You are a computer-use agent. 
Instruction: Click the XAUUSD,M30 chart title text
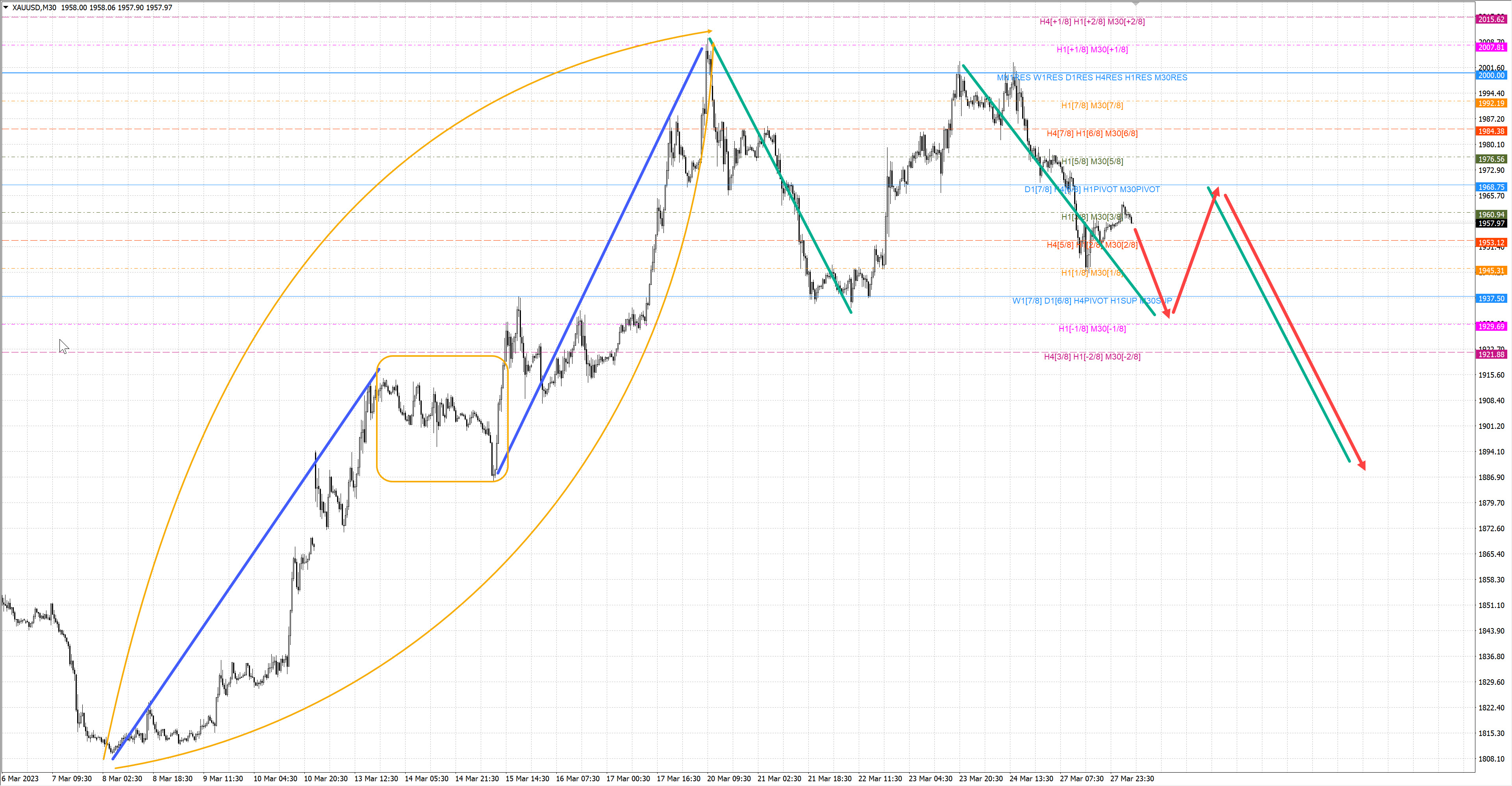(33, 7)
